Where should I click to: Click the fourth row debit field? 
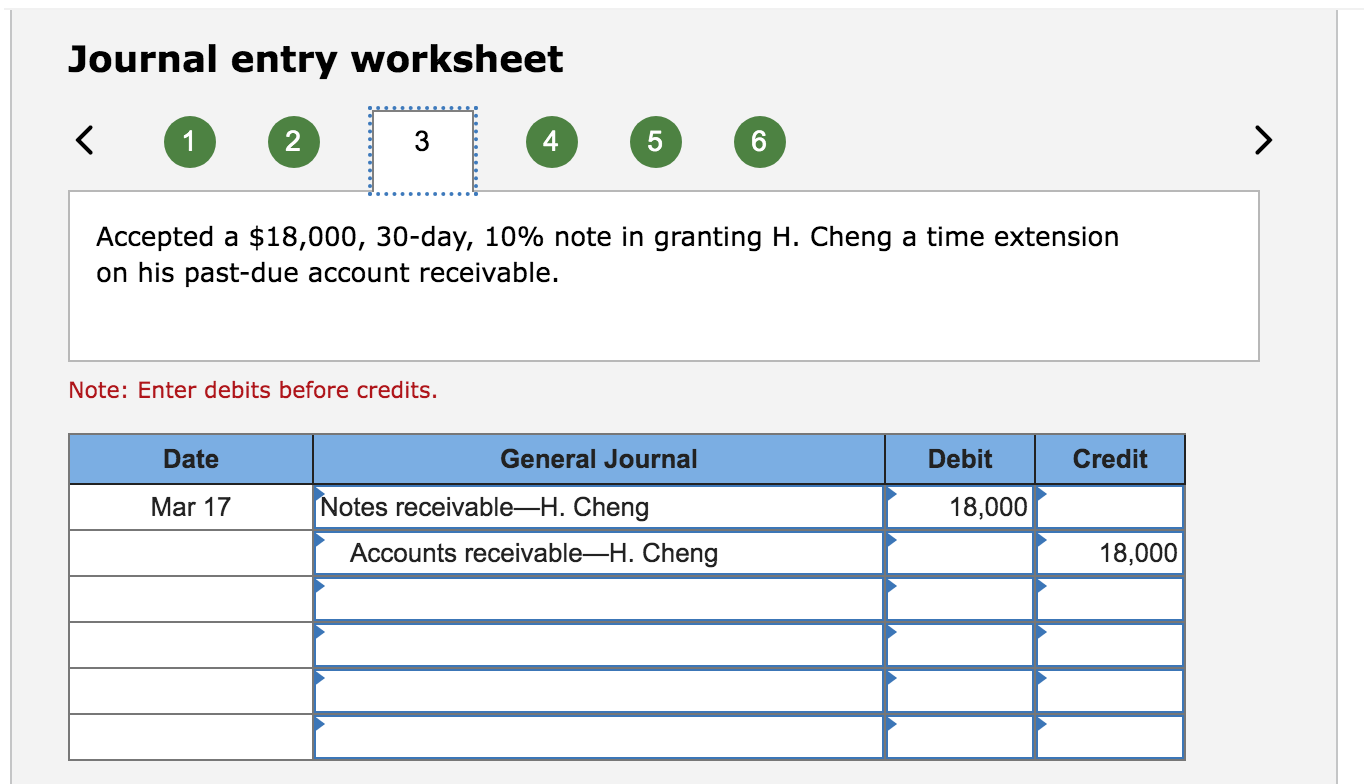(x=960, y=645)
